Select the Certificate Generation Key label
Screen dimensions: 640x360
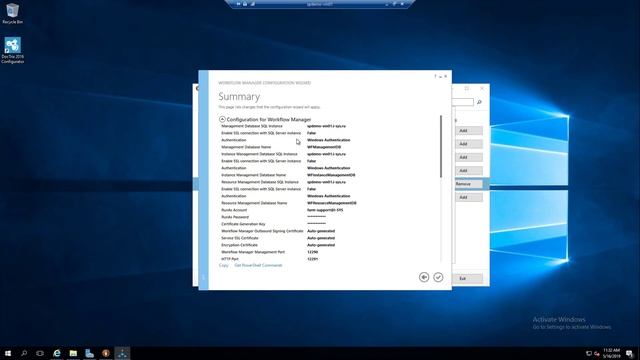click(x=243, y=224)
